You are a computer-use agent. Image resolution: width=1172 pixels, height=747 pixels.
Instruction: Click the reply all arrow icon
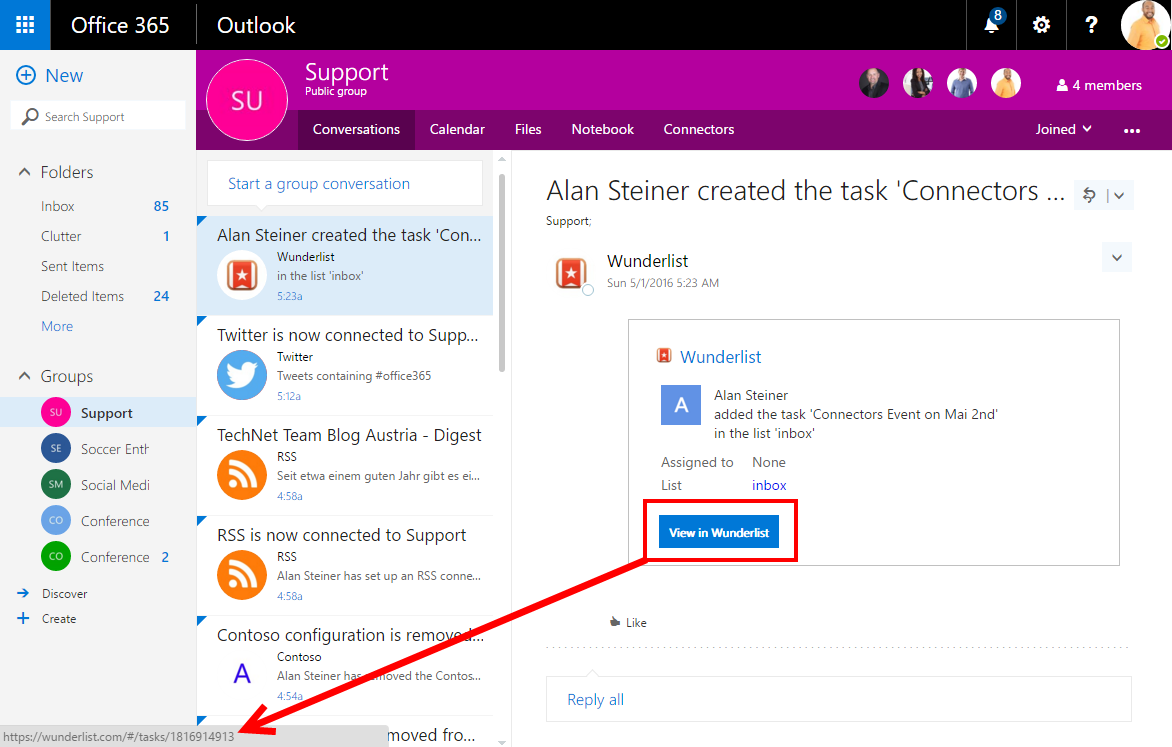pos(1089,195)
